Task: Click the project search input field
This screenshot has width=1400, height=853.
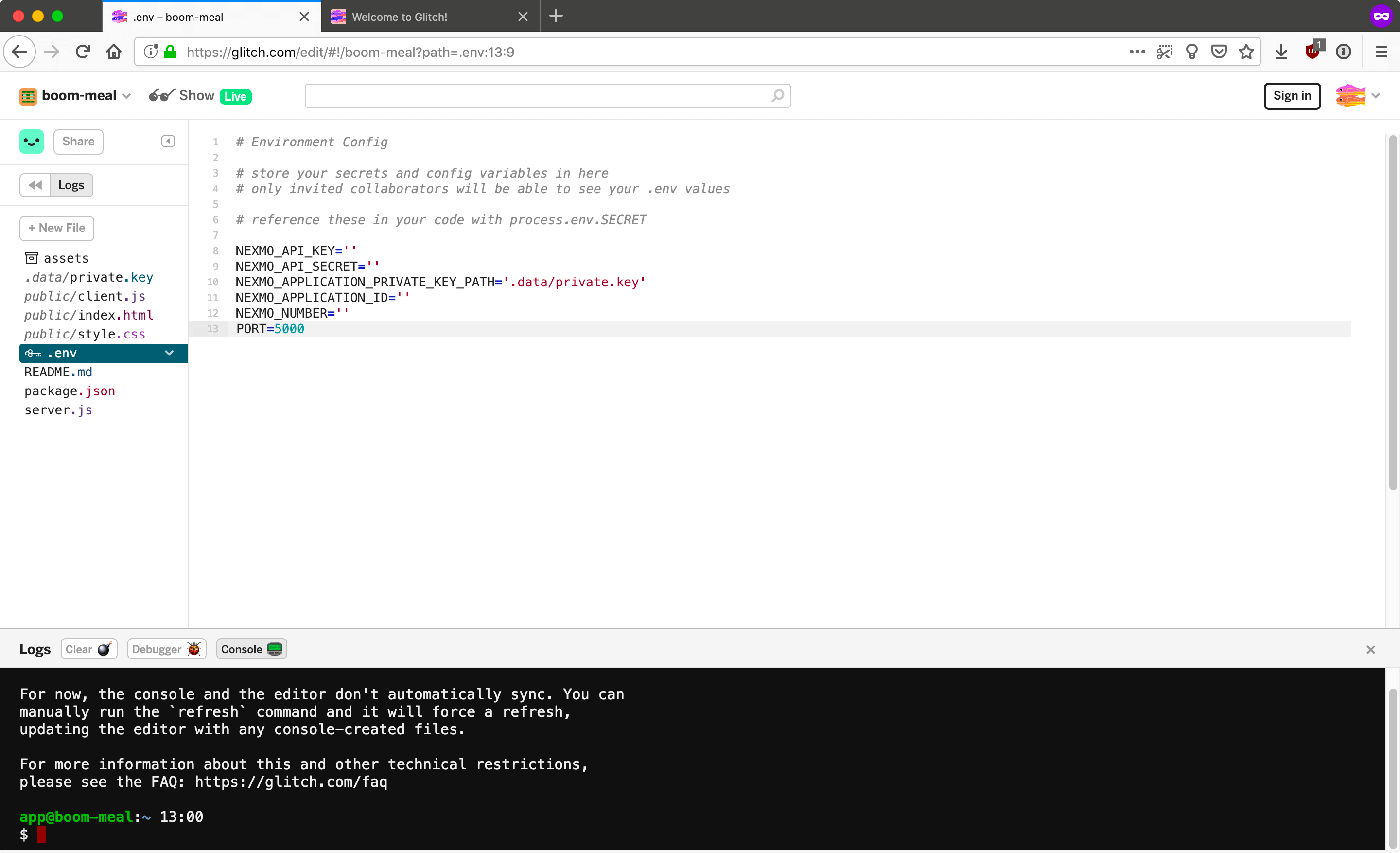Action: 547,95
